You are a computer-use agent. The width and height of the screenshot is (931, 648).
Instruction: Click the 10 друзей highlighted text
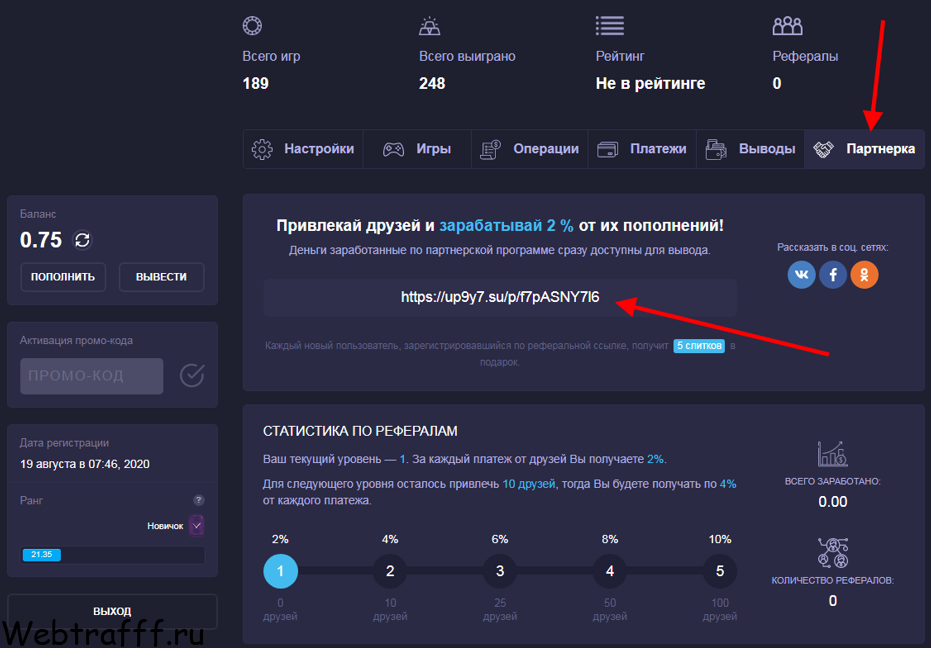(x=528, y=484)
